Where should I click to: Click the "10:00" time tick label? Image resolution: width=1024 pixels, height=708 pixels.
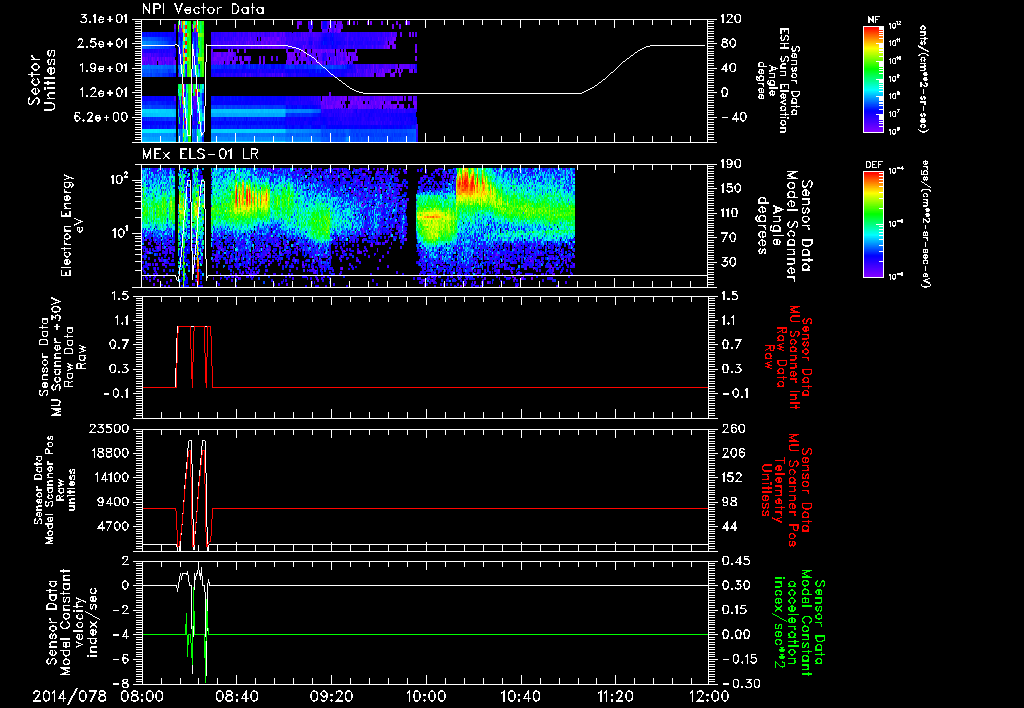[426, 696]
